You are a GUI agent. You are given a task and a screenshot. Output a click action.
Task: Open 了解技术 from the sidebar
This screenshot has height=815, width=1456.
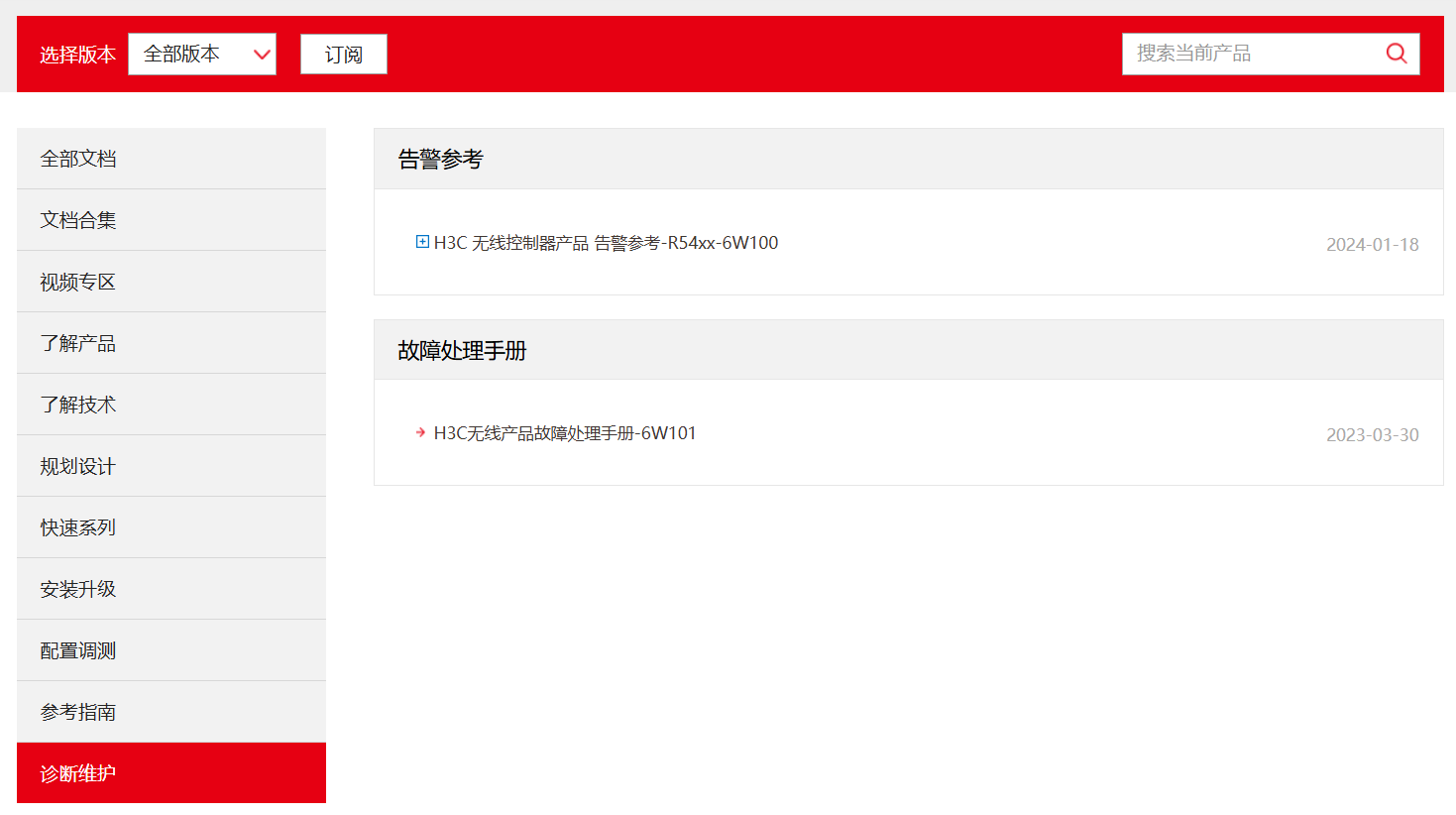pyautogui.click(x=171, y=405)
